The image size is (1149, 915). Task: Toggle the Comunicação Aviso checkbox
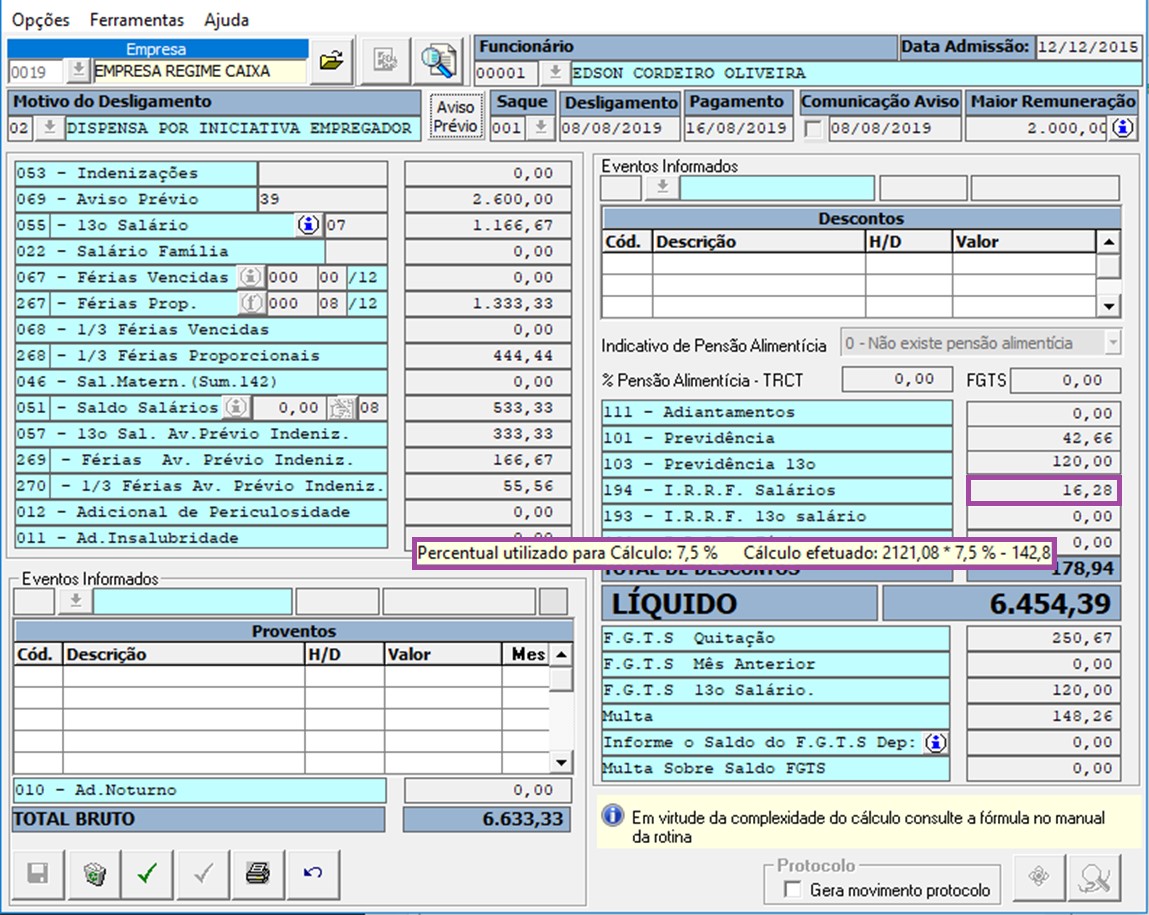pyautogui.click(x=814, y=129)
